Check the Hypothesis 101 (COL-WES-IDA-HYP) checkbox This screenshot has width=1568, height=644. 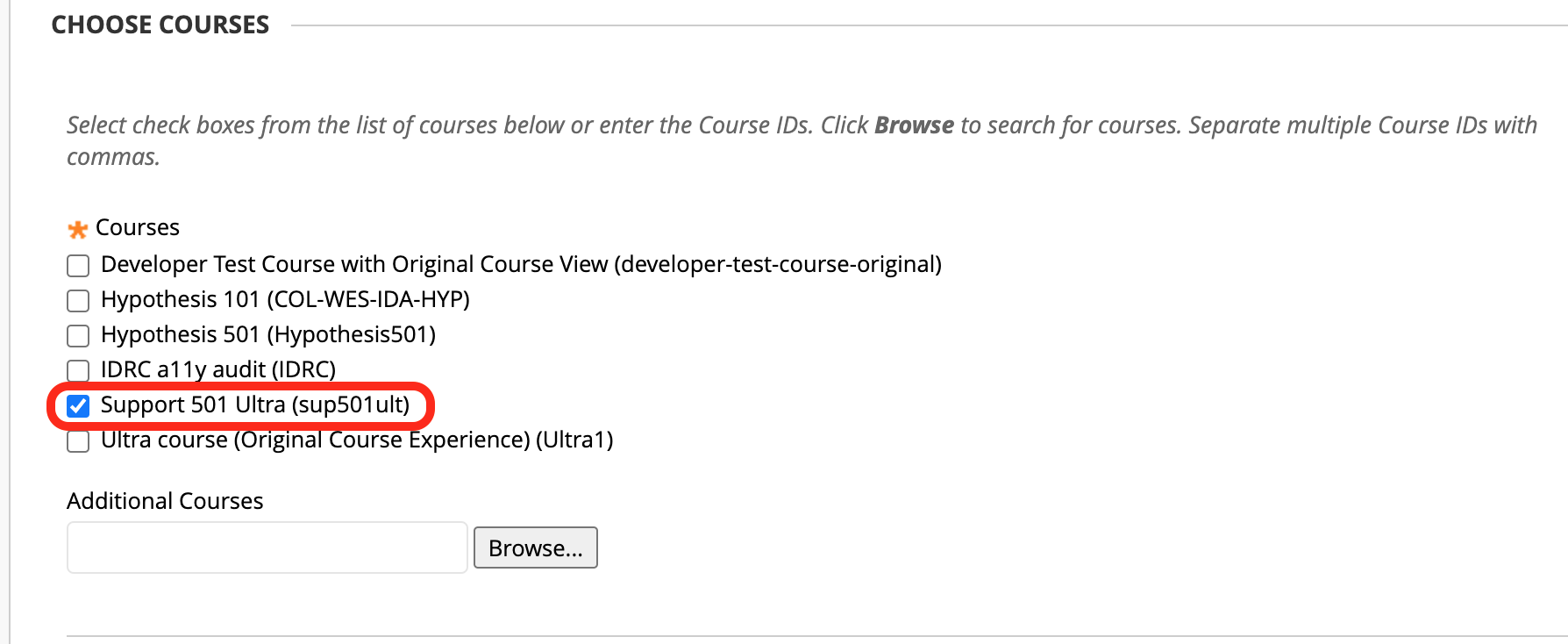pos(77,300)
